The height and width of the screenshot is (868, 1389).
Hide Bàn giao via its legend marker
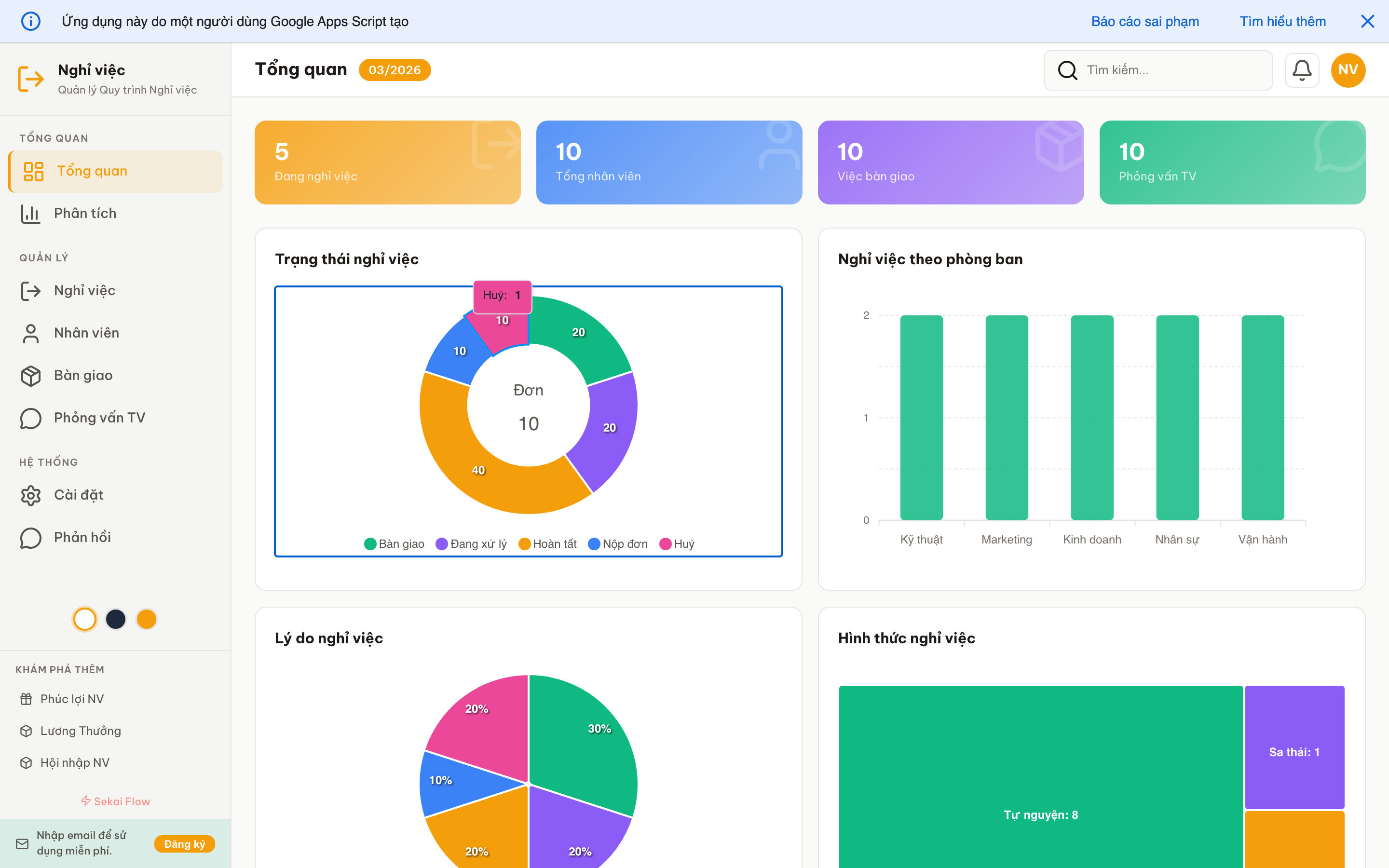(x=370, y=543)
